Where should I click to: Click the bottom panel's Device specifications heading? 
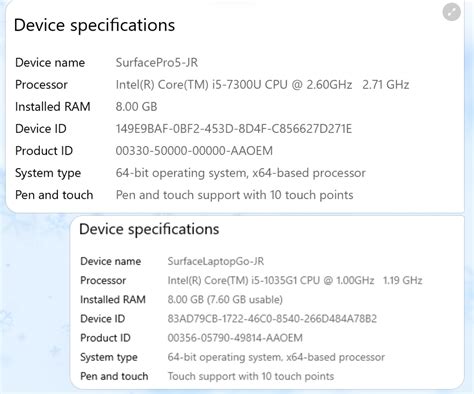pos(149,229)
